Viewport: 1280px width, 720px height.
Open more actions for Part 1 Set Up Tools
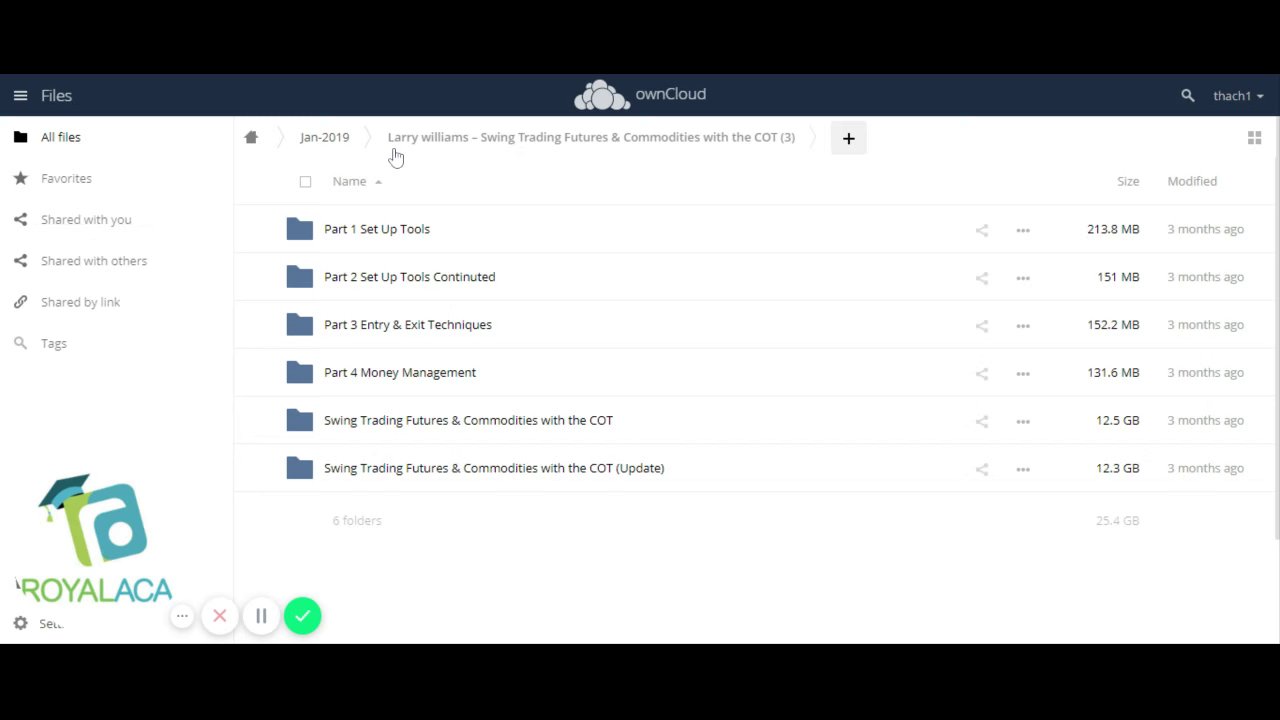pyautogui.click(x=1023, y=230)
